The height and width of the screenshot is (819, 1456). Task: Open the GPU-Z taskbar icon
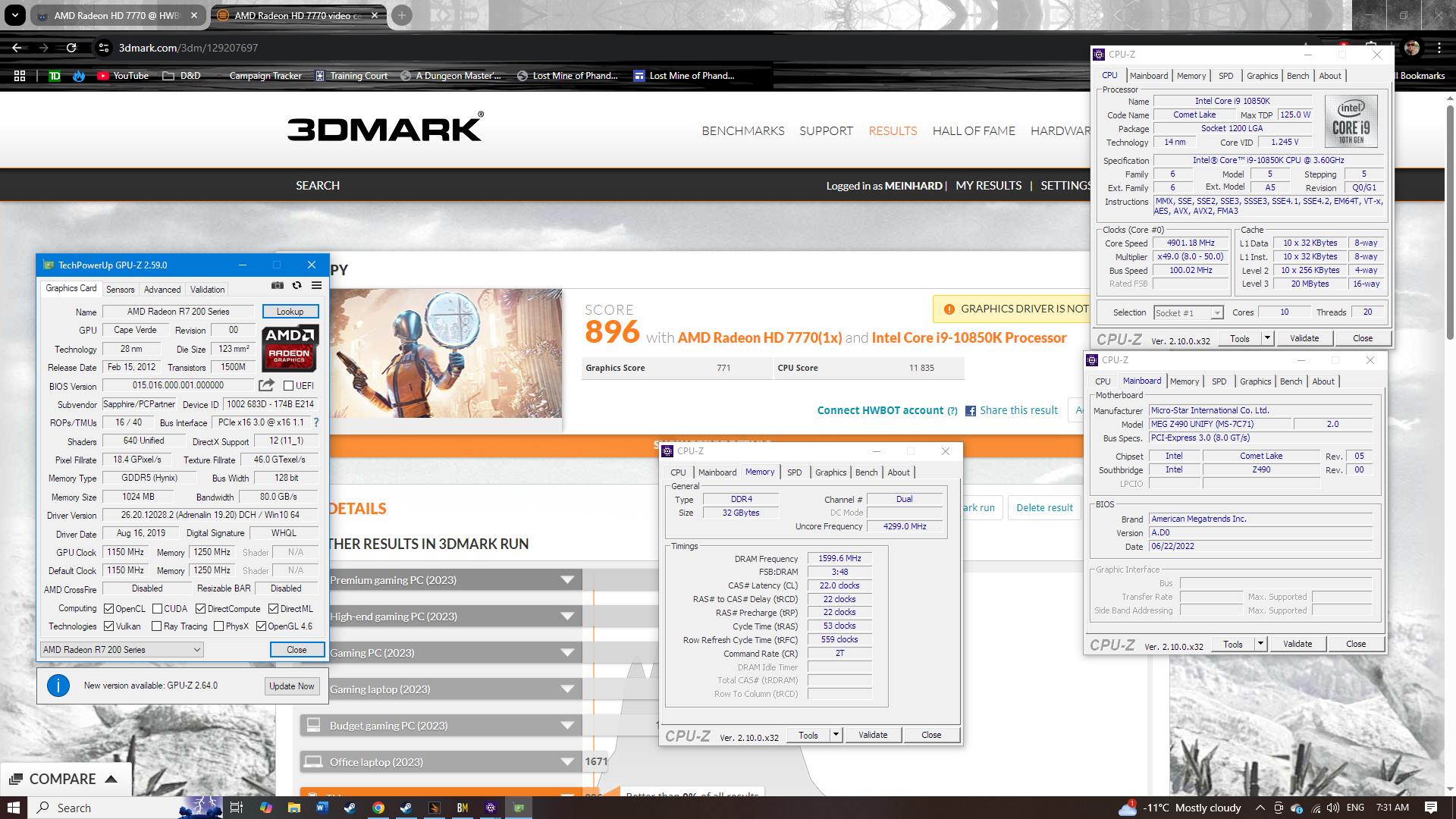(x=519, y=808)
